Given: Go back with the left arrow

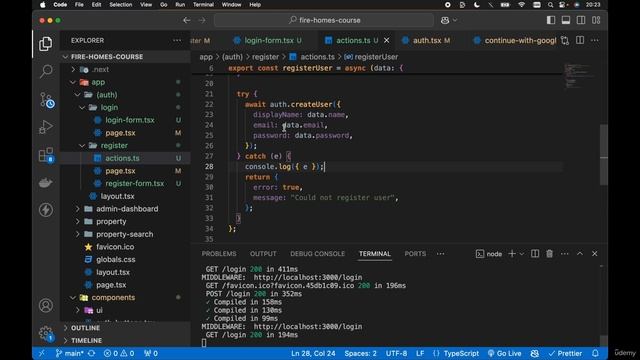Looking at the screenshot, I should [x=187, y=20].
